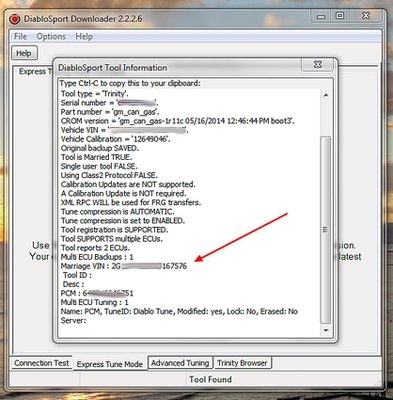
Task: Click "Tool SUPPORTS multiple ECUs." line
Action: [x=112, y=239]
